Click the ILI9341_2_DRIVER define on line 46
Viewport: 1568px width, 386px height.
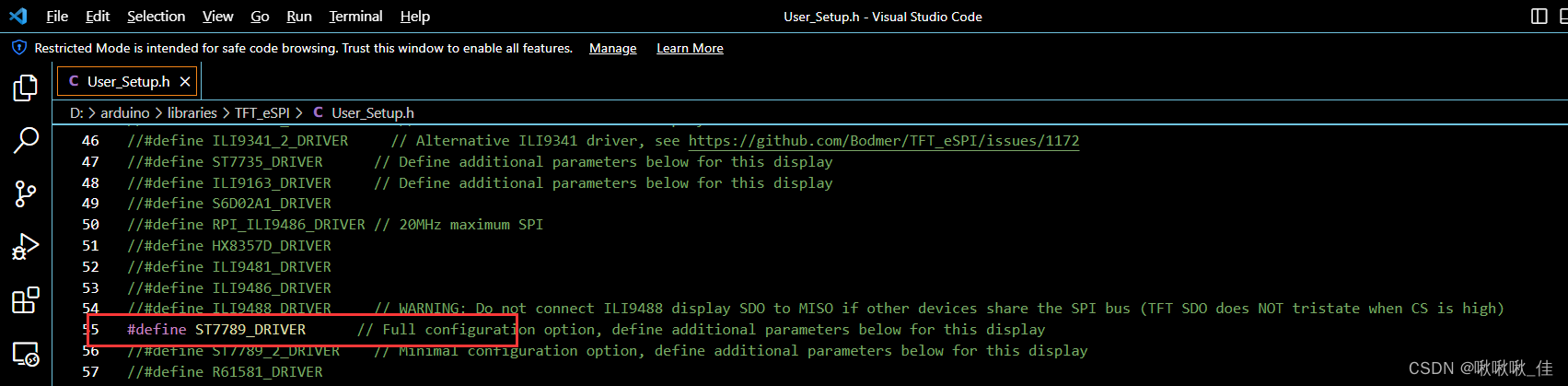coord(281,141)
